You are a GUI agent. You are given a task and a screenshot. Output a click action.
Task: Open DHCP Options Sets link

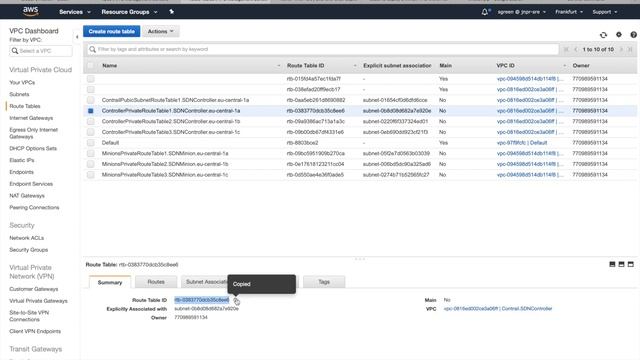[x=33, y=149]
